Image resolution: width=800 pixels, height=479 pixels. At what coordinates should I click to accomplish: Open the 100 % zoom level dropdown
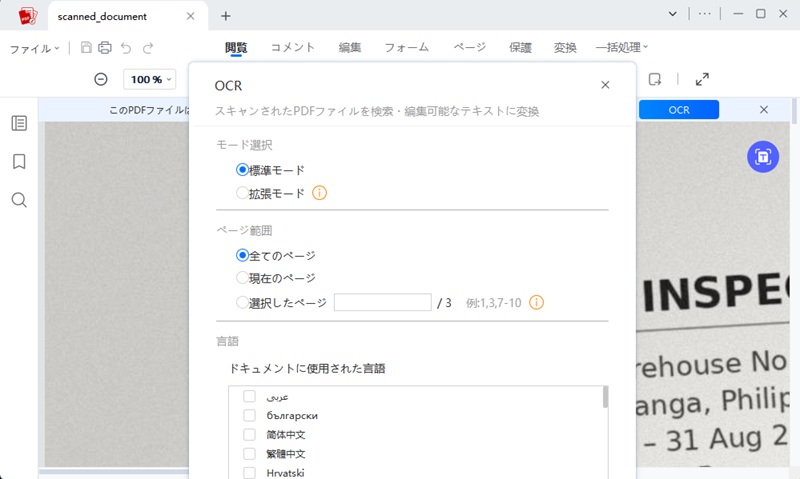coord(150,79)
